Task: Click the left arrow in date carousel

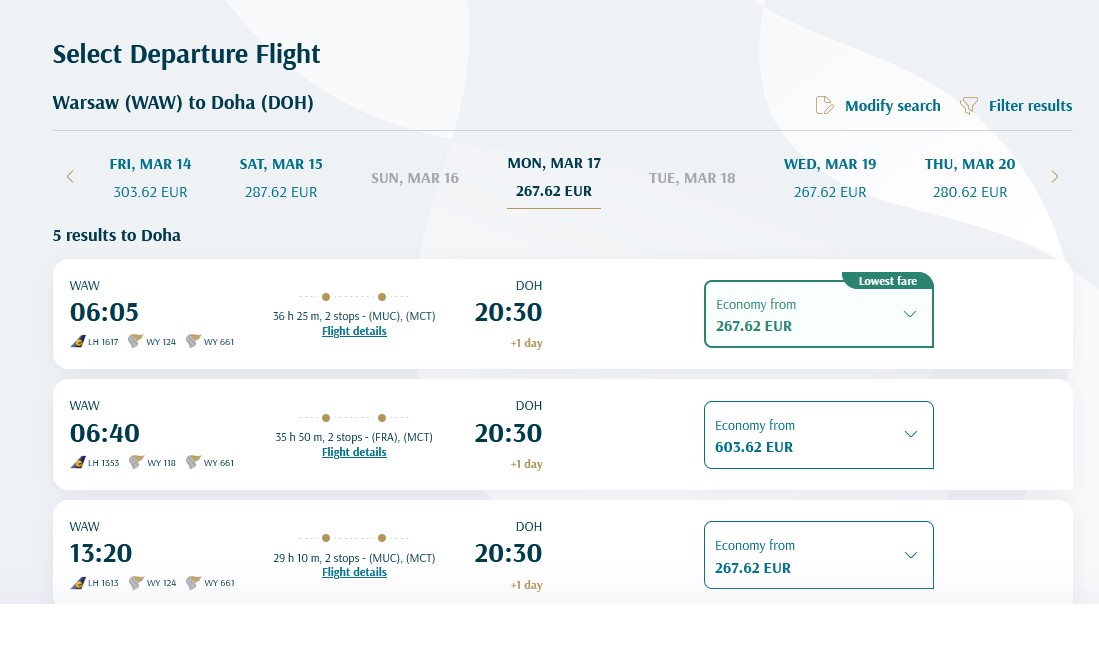Action: 70,176
